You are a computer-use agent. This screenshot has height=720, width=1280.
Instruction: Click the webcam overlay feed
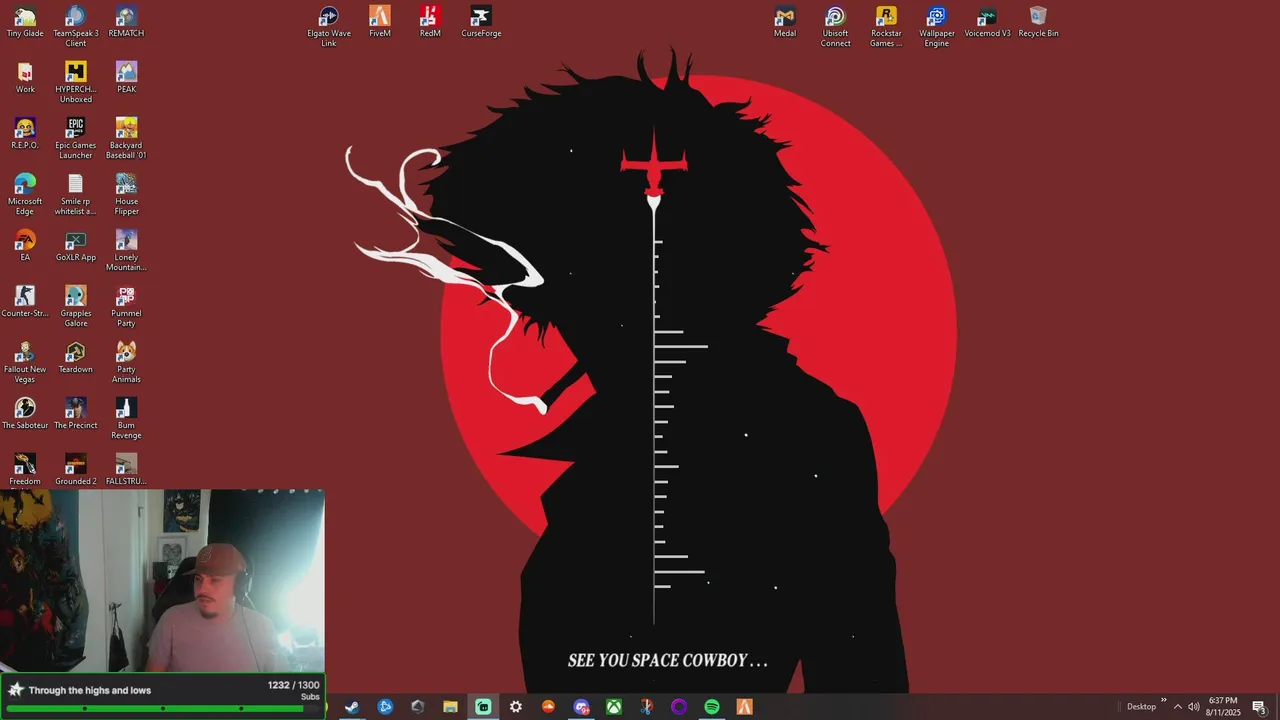point(162,581)
